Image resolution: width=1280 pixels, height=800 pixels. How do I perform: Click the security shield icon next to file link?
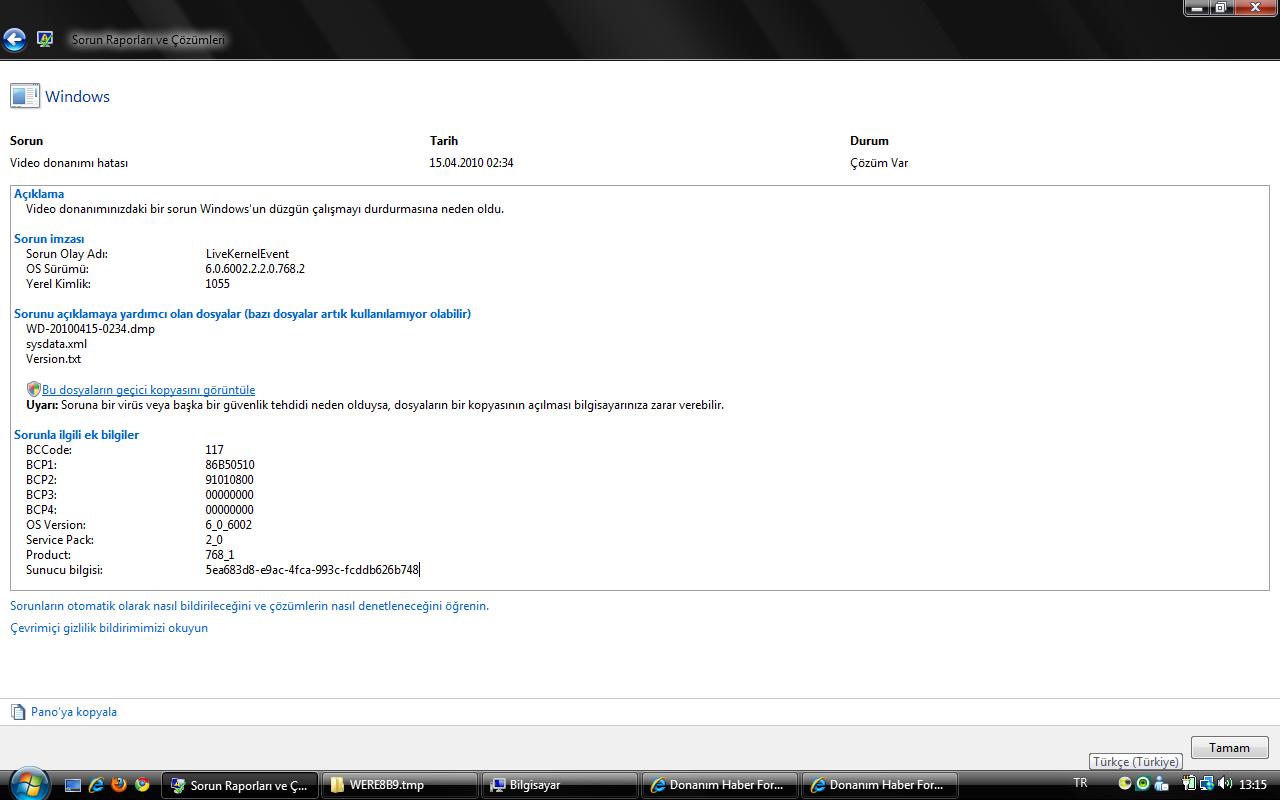pyautogui.click(x=33, y=389)
